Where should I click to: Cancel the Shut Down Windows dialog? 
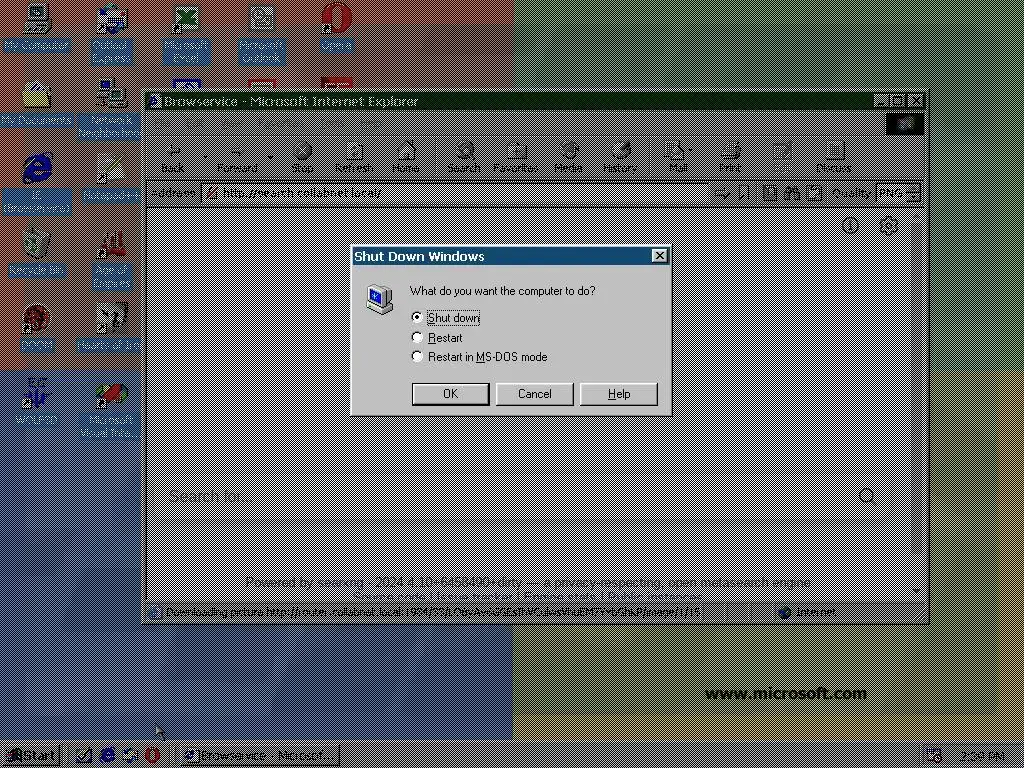click(x=534, y=394)
